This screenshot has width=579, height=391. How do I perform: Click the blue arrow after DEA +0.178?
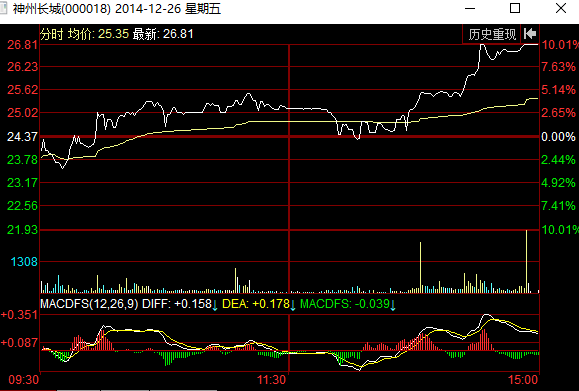tap(293, 305)
